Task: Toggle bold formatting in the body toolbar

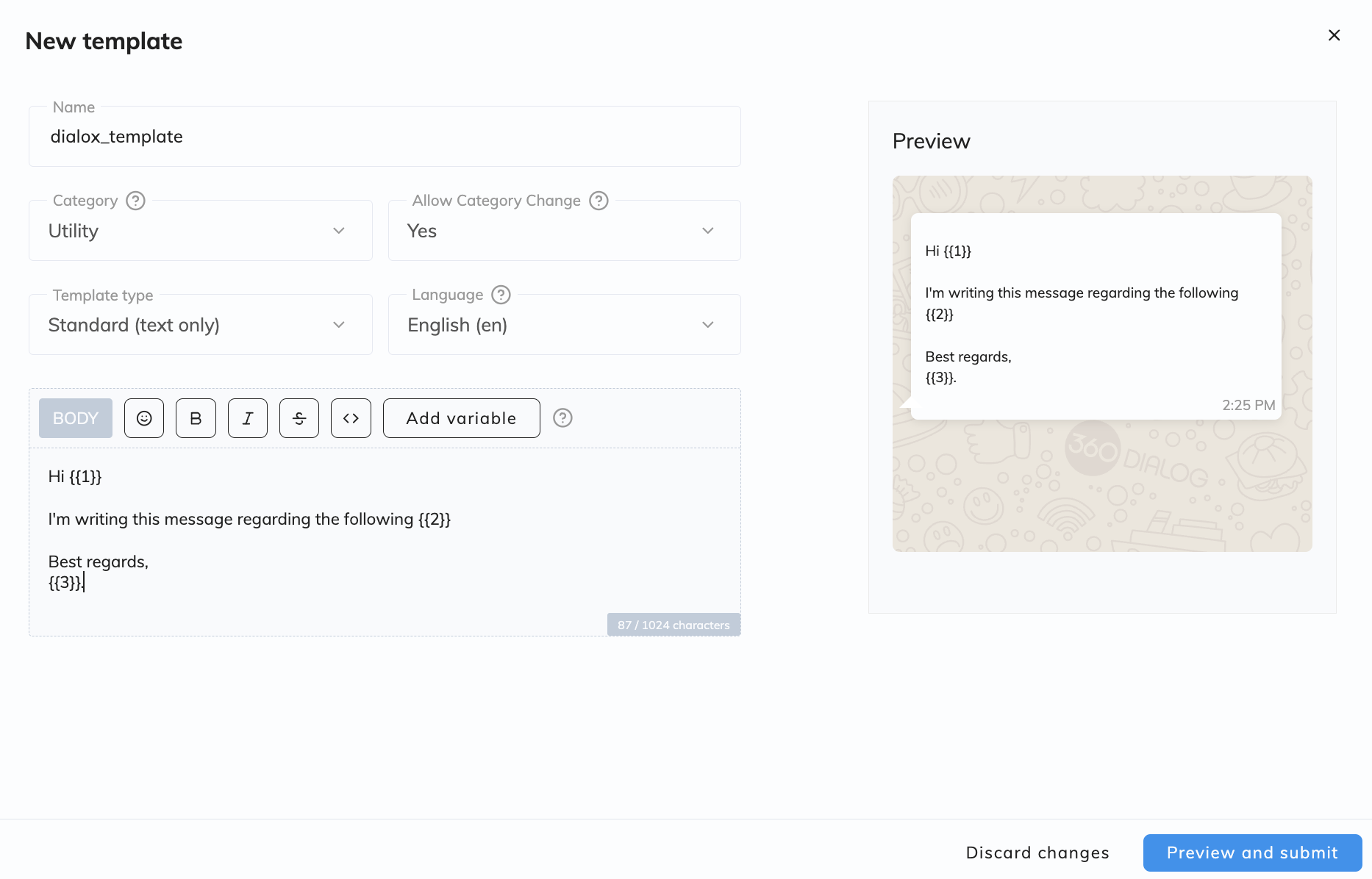Action: coord(196,418)
